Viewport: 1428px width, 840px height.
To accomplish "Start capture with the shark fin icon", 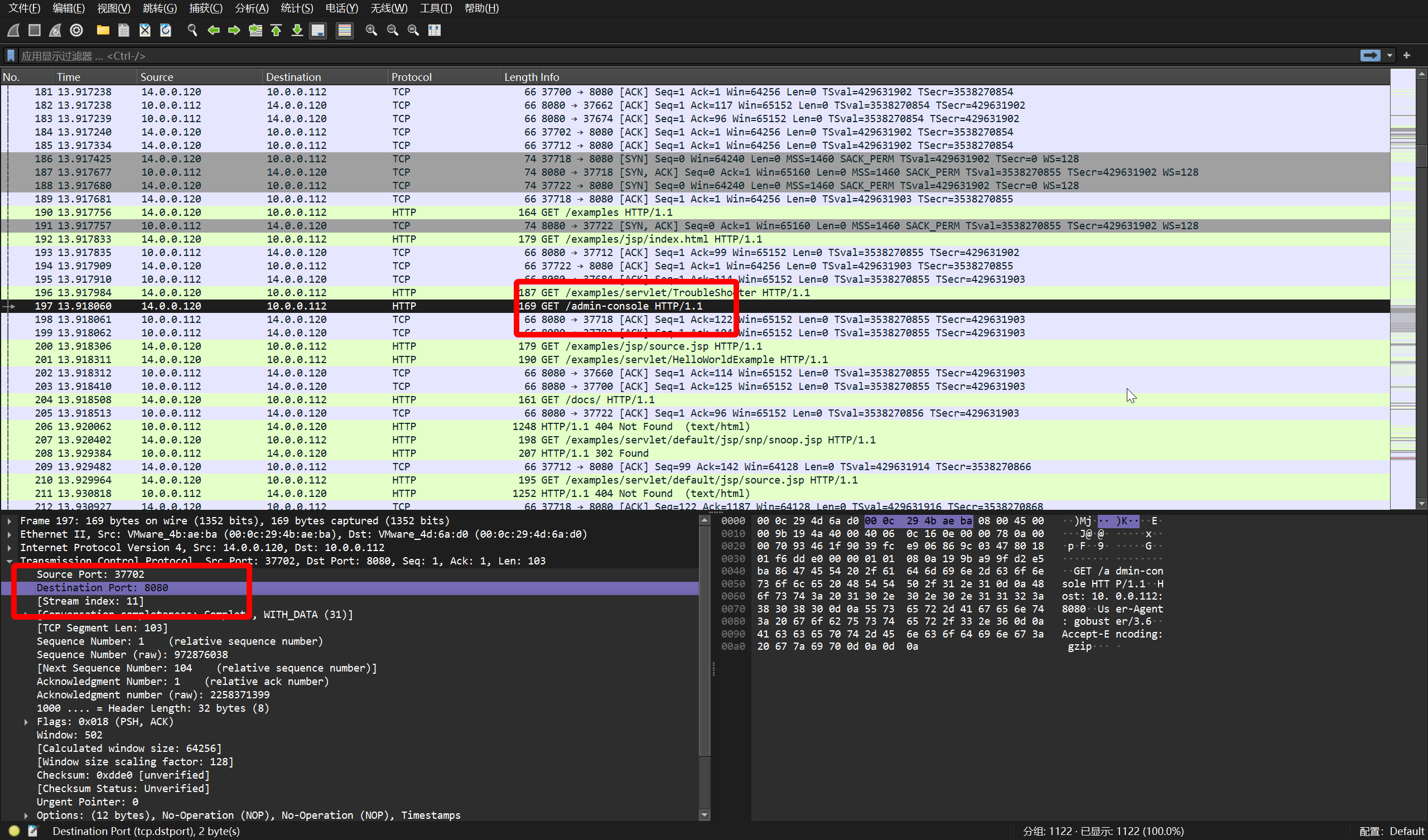I will (x=13, y=30).
